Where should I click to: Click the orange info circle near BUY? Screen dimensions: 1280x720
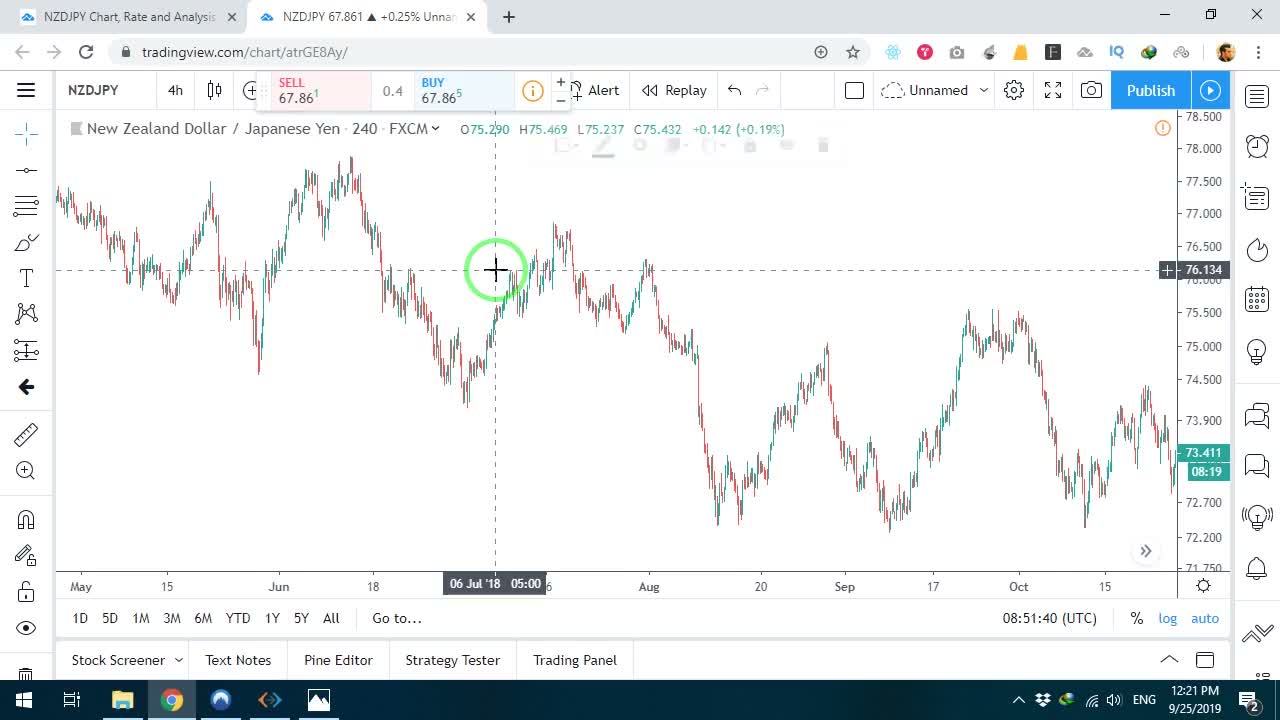[x=533, y=91]
